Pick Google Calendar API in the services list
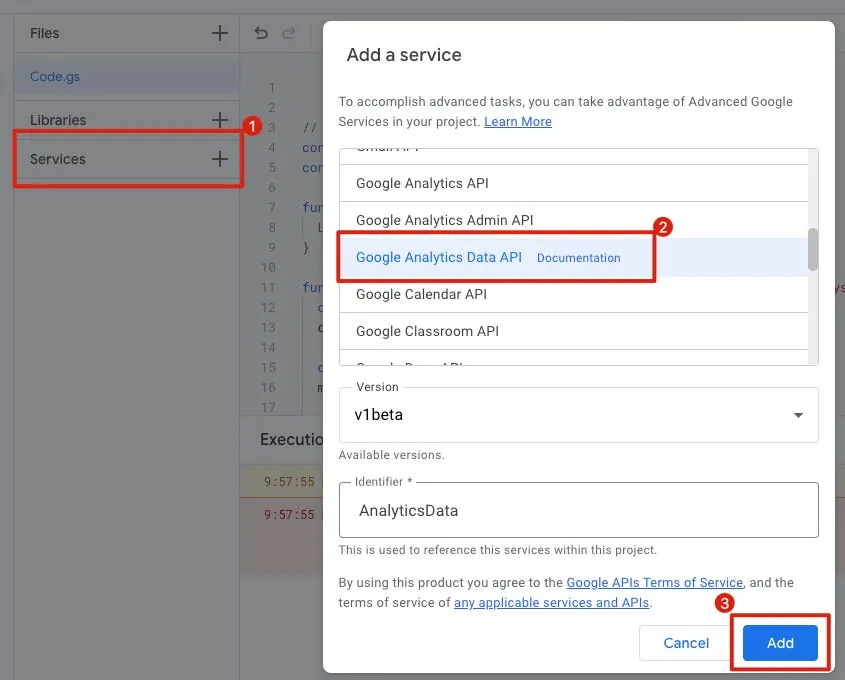845x680 pixels. pyautogui.click(x=421, y=294)
